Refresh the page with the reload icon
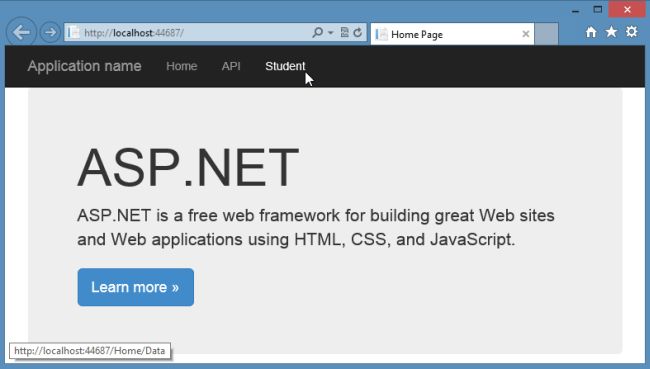Viewport: 650px width, 369px height. point(358,32)
